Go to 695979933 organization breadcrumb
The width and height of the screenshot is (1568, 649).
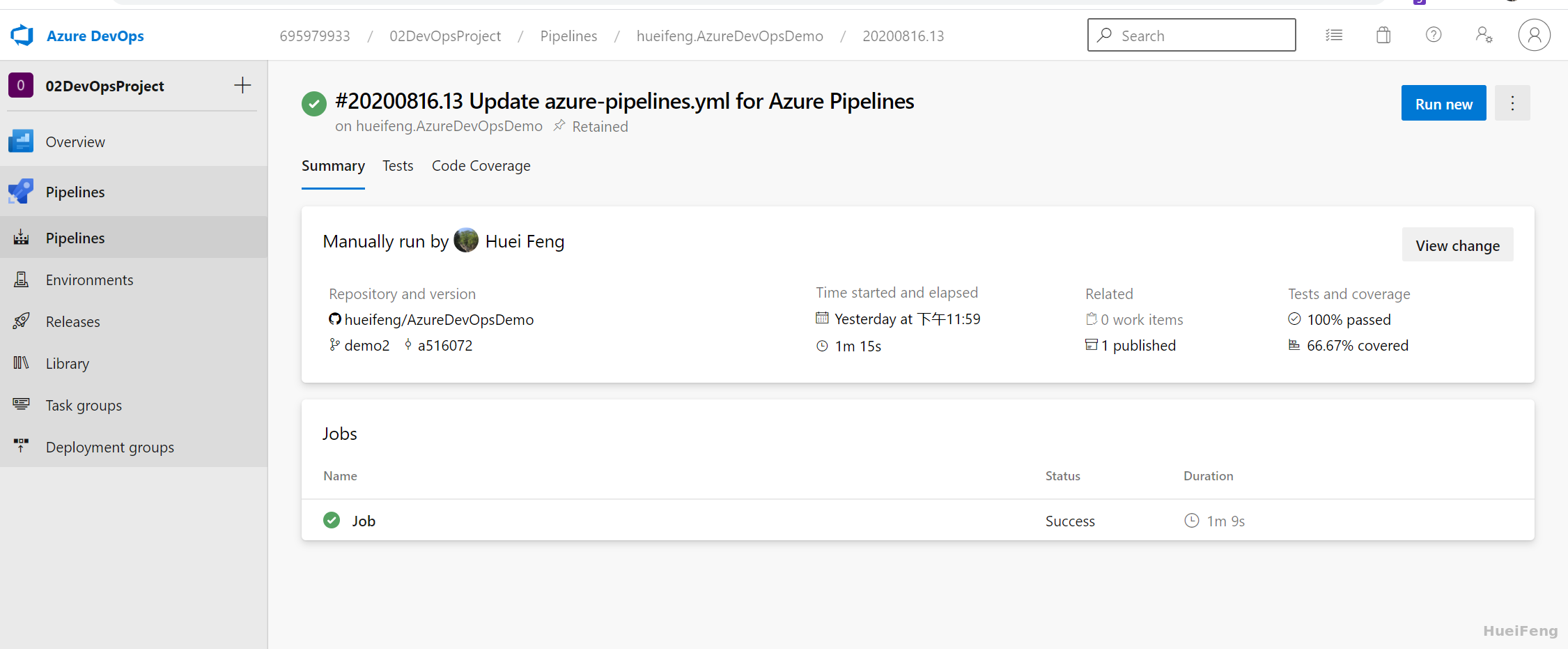(315, 36)
